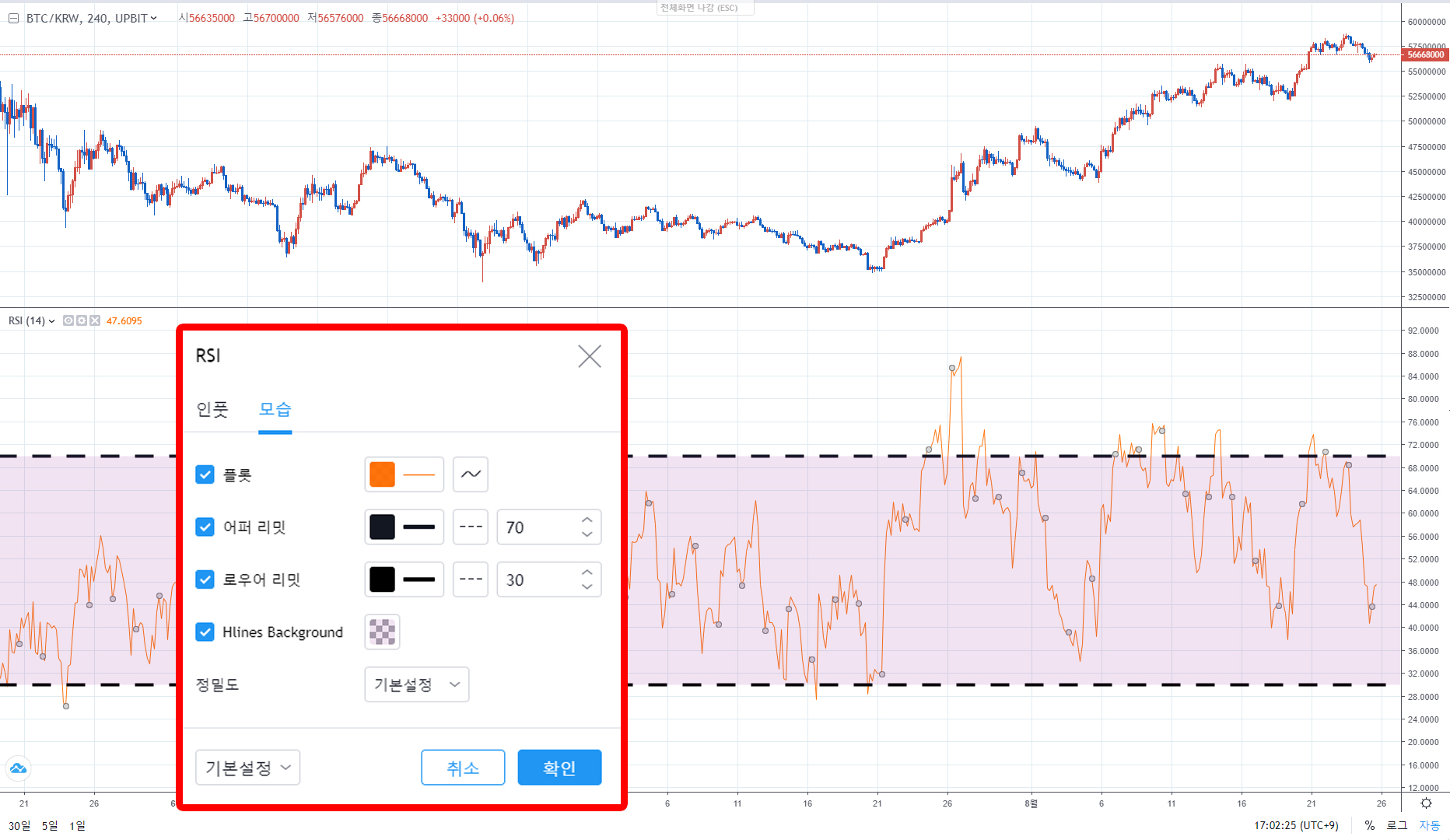Hide the RSI indicator with the eye icon

(67, 320)
